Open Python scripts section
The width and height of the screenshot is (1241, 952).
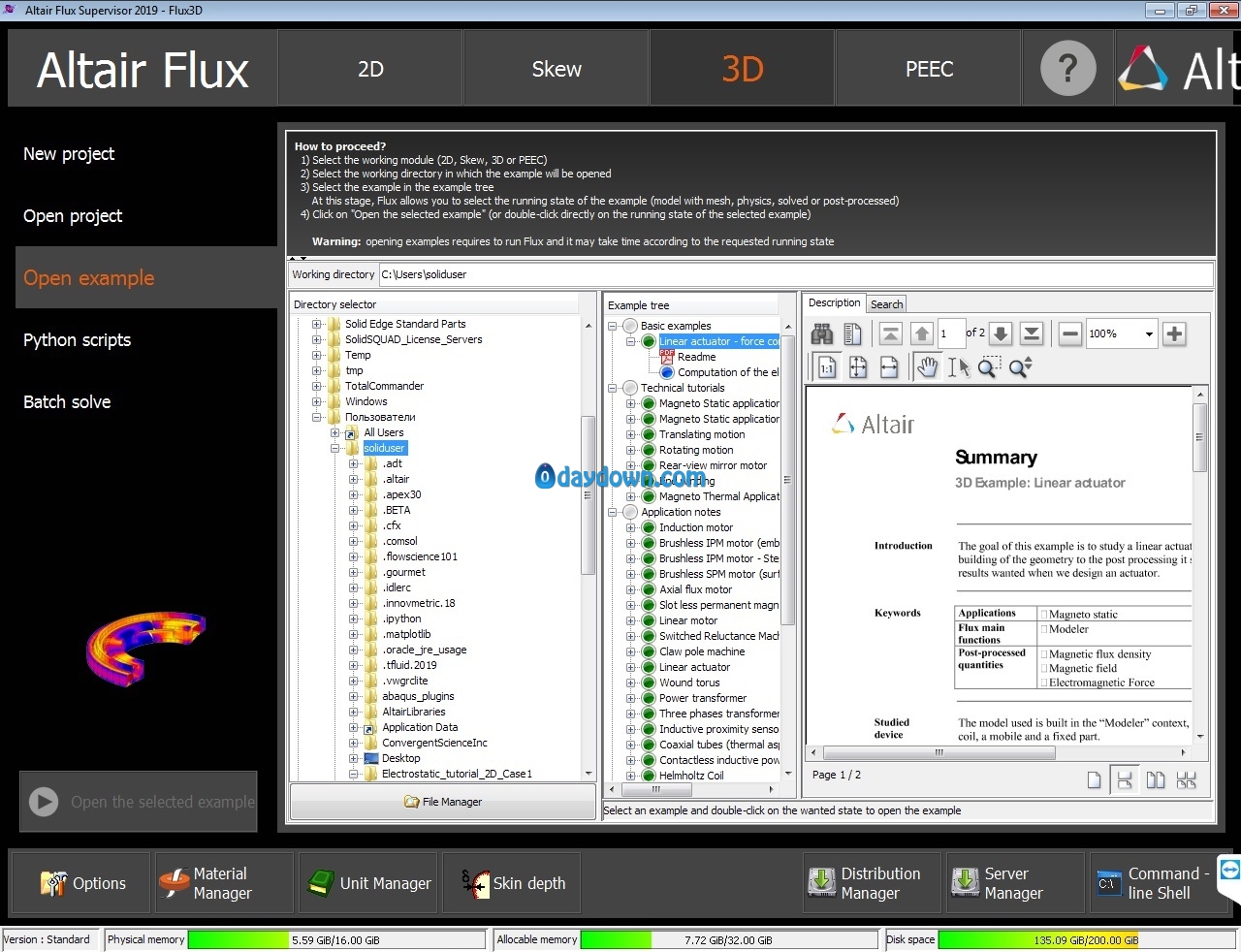click(77, 340)
